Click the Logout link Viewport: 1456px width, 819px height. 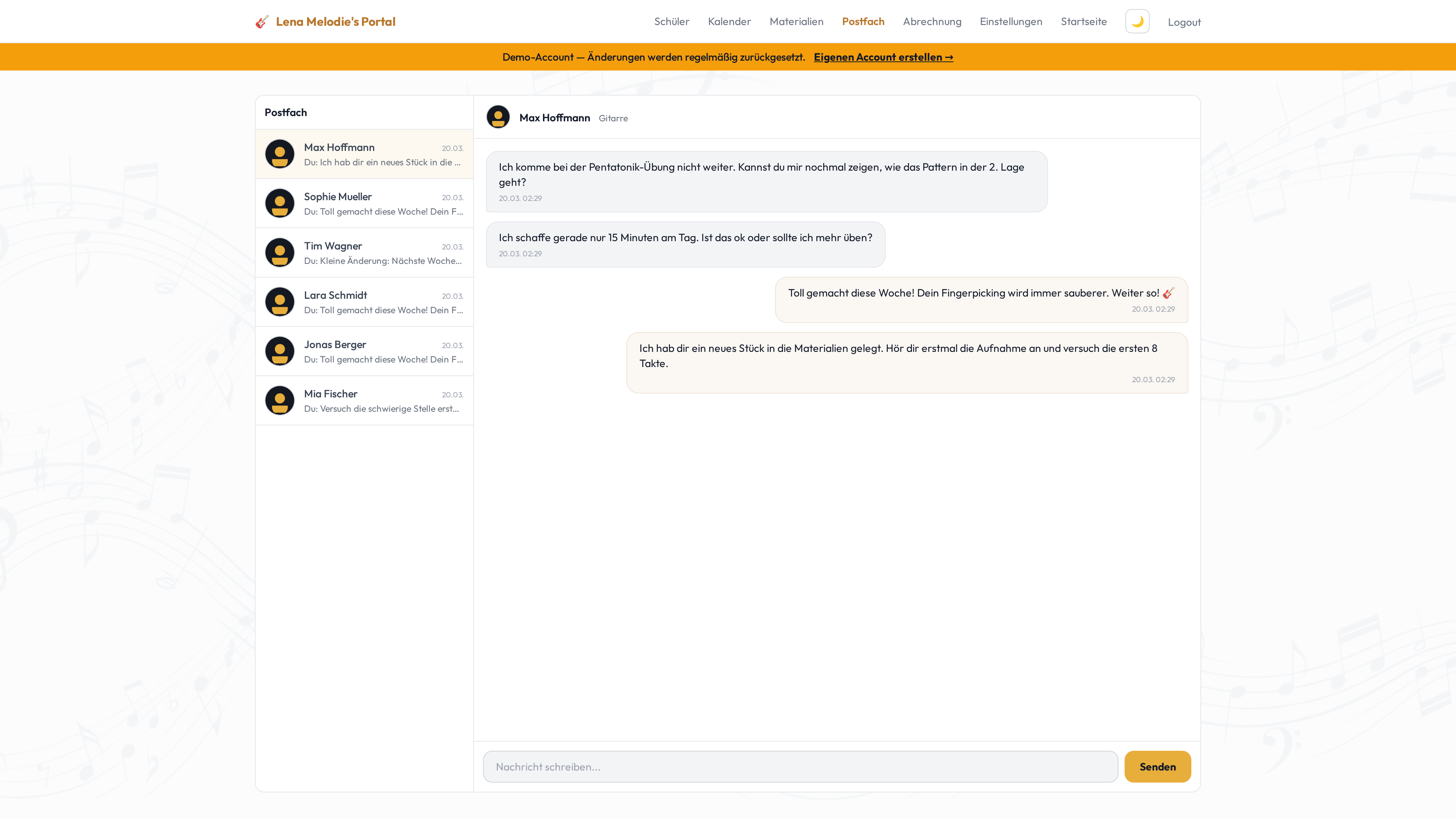[1184, 22]
